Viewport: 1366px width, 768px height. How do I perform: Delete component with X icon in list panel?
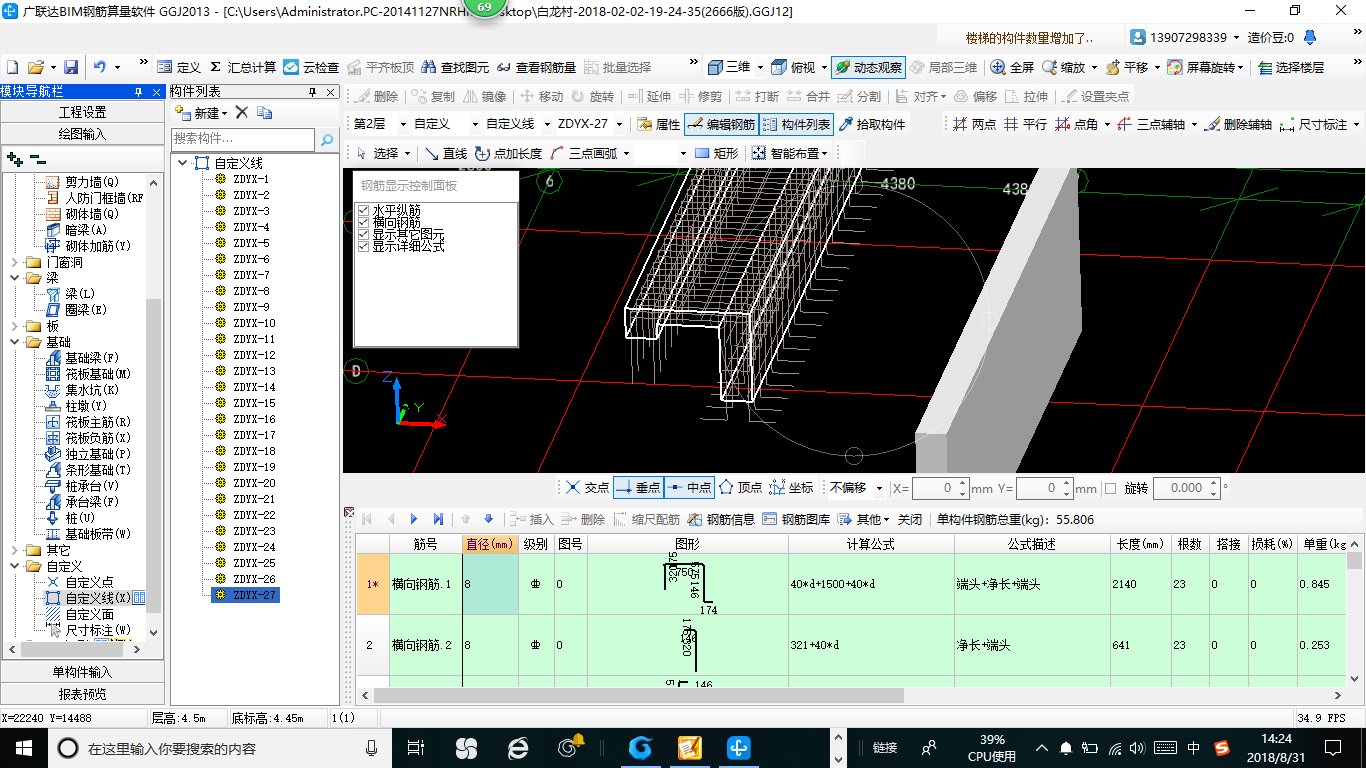coord(242,112)
